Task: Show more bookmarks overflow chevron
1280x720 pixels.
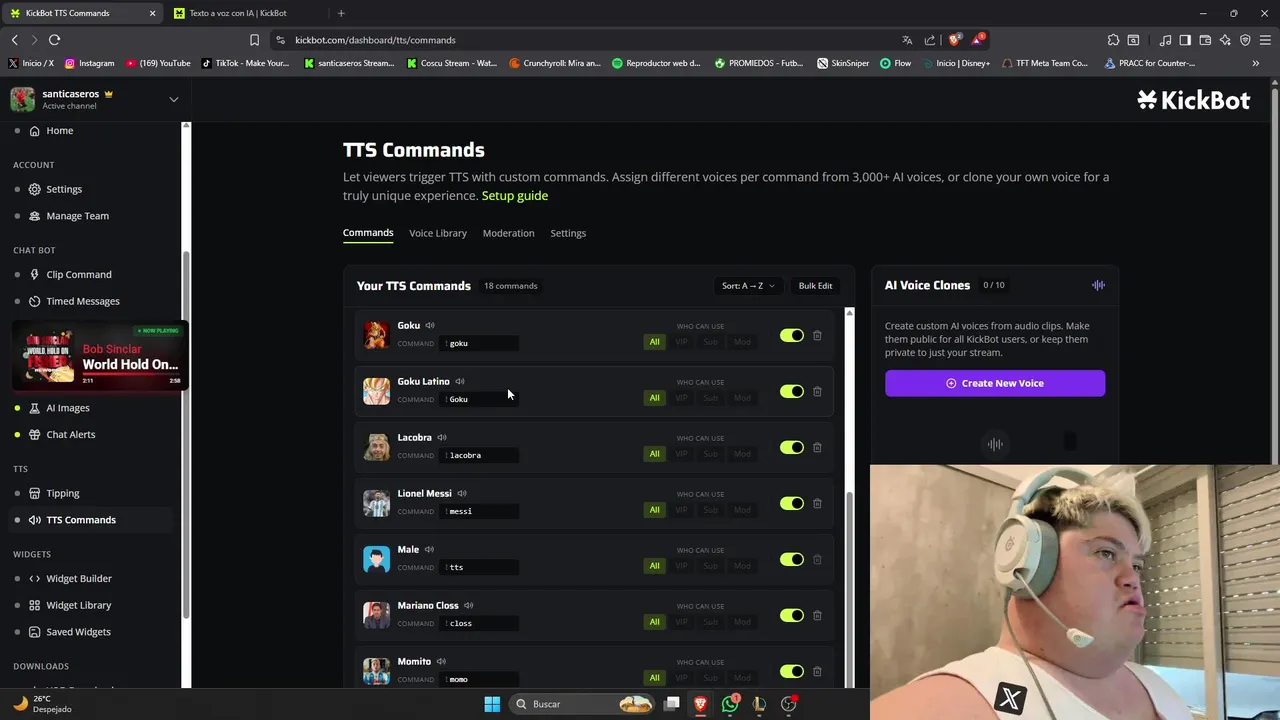Action: [x=1256, y=63]
